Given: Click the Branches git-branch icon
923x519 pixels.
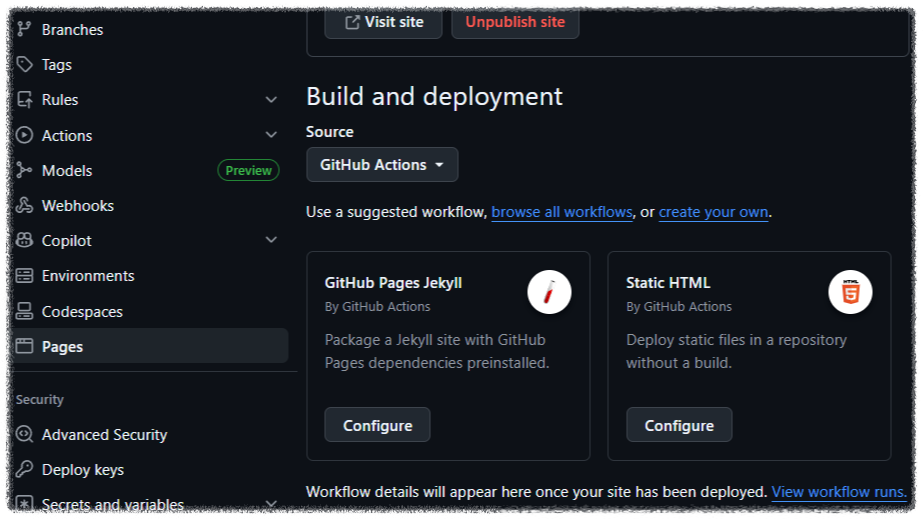Looking at the screenshot, I should pyautogui.click(x=24, y=29).
